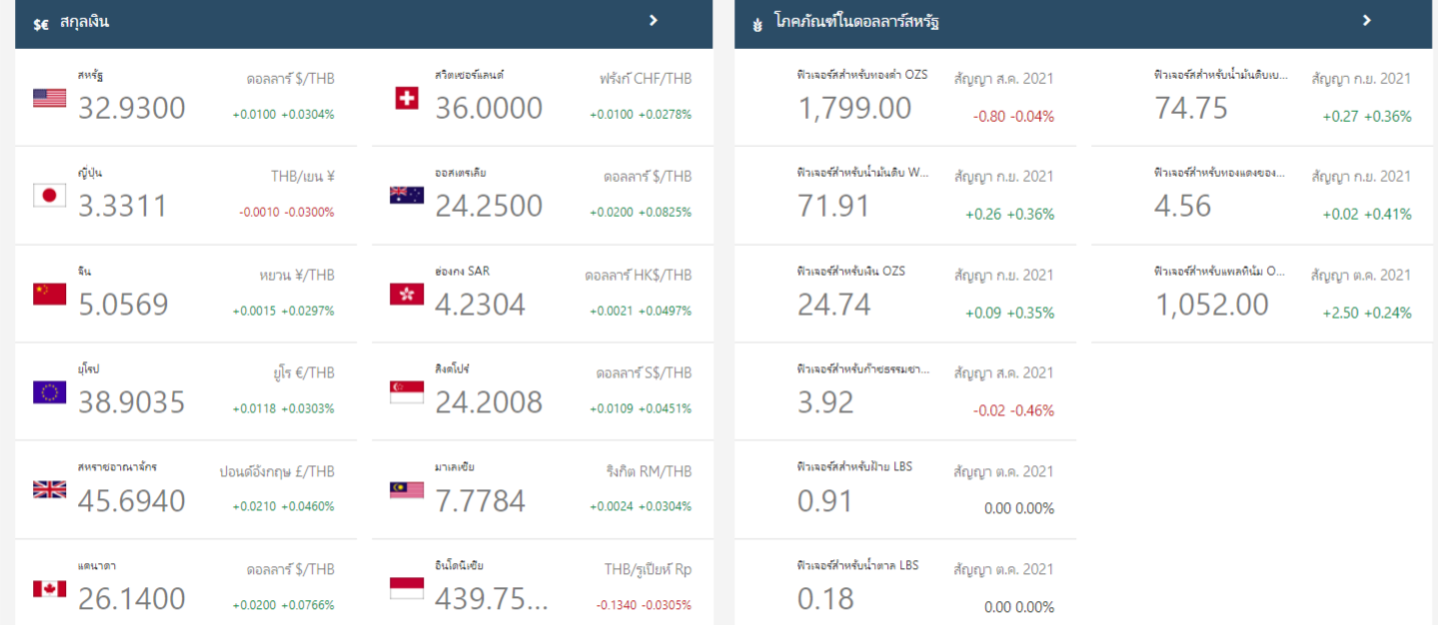The height and width of the screenshot is (625, 1438).
Task: Click the ดอลลาร์ HK$/THB pair label
Action: click(x=638, y=274)
